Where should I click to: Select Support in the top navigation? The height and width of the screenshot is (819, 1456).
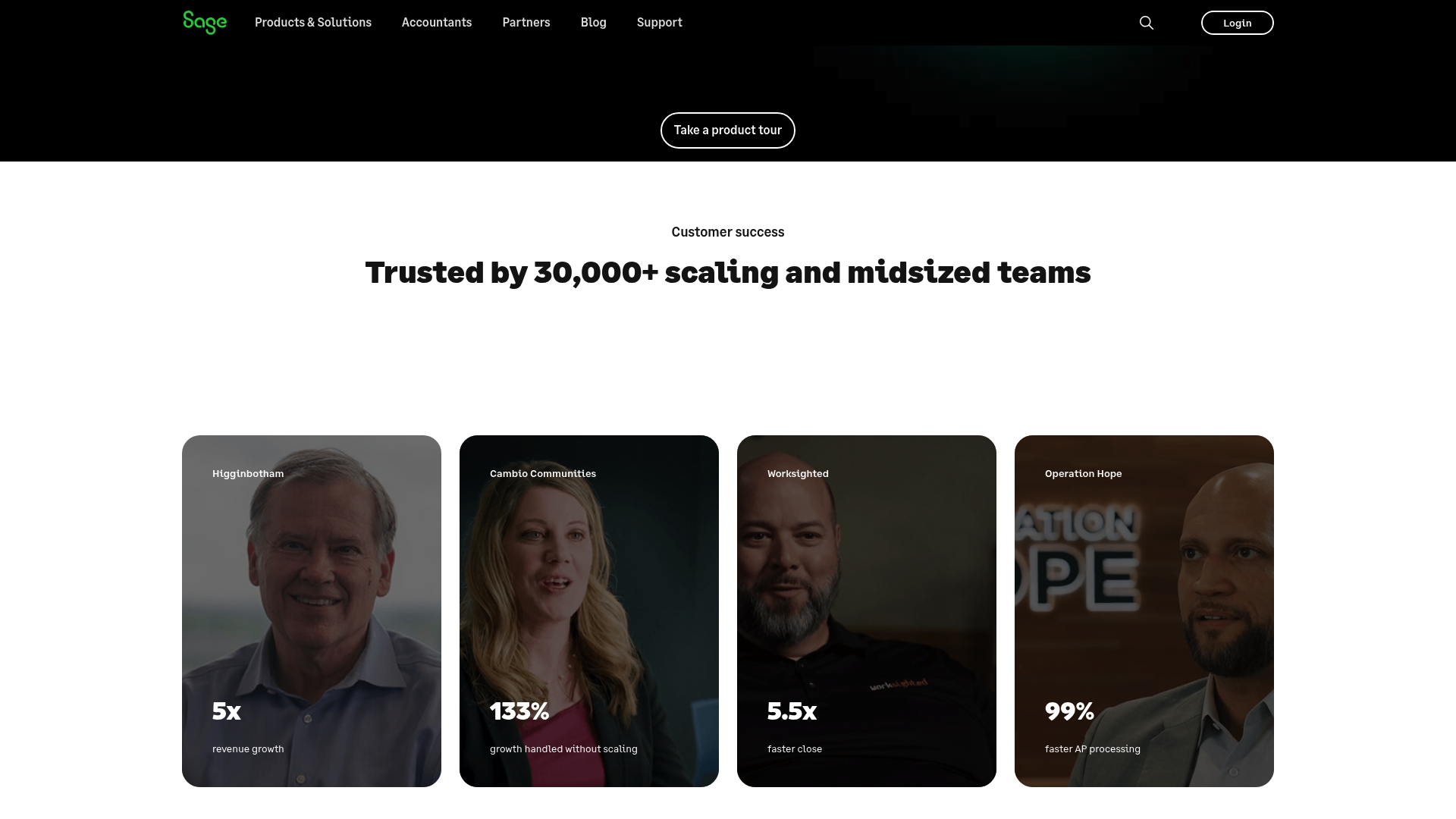[x=659, y=23]
